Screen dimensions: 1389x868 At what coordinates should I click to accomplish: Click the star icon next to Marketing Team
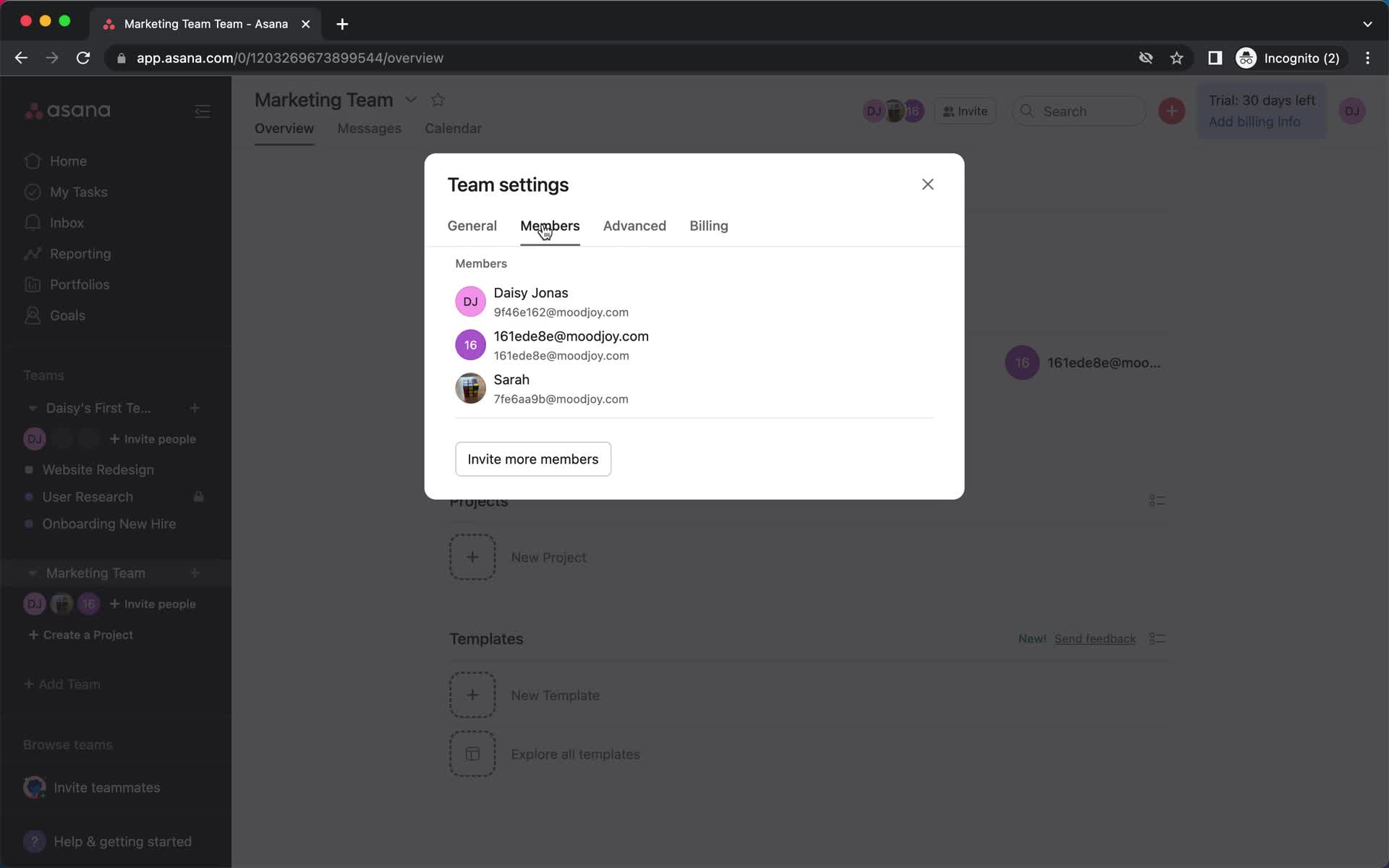coord(437,99)
